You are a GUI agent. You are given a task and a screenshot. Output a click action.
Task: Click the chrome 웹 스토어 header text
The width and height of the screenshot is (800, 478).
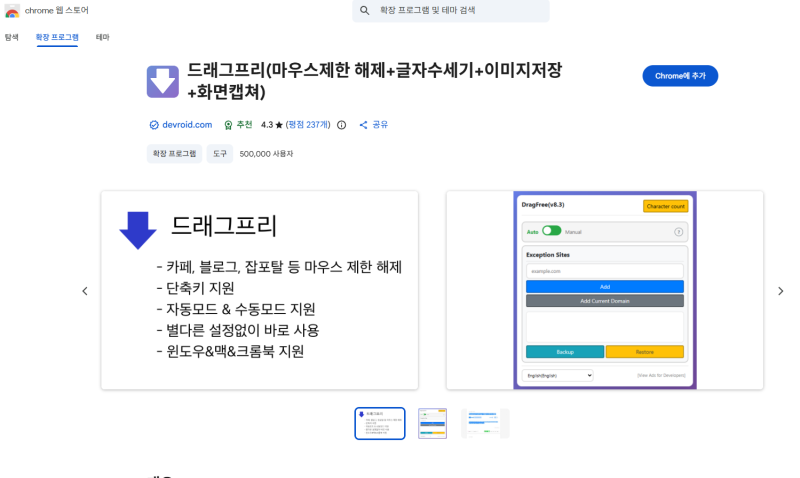coord(57,10)
